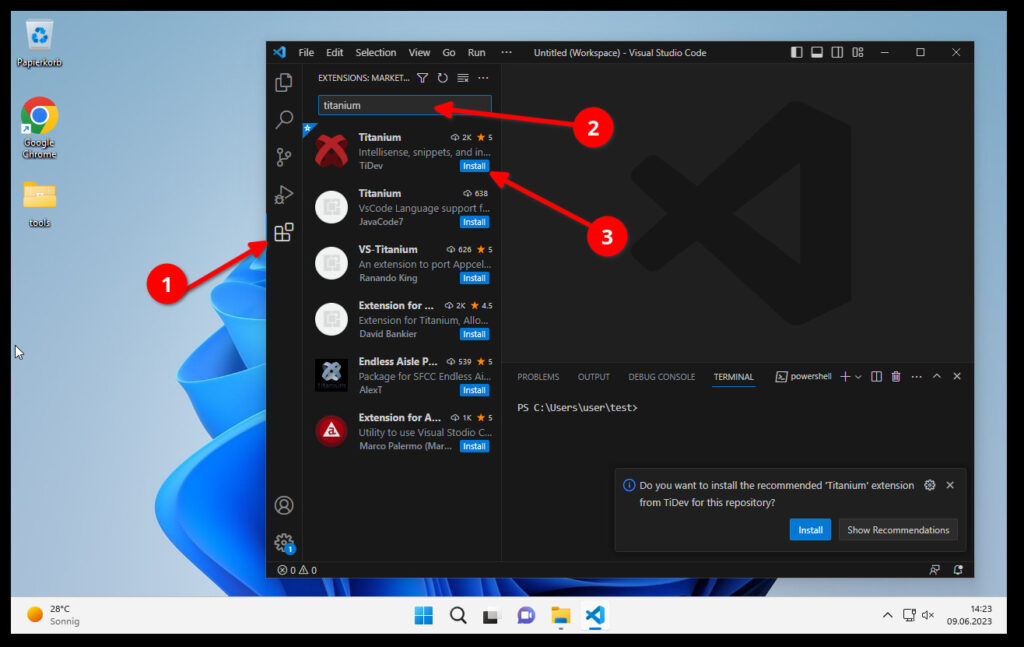1024x647 pixels.
Task: Toggle bottom panel layout icon
Action: 816,52
